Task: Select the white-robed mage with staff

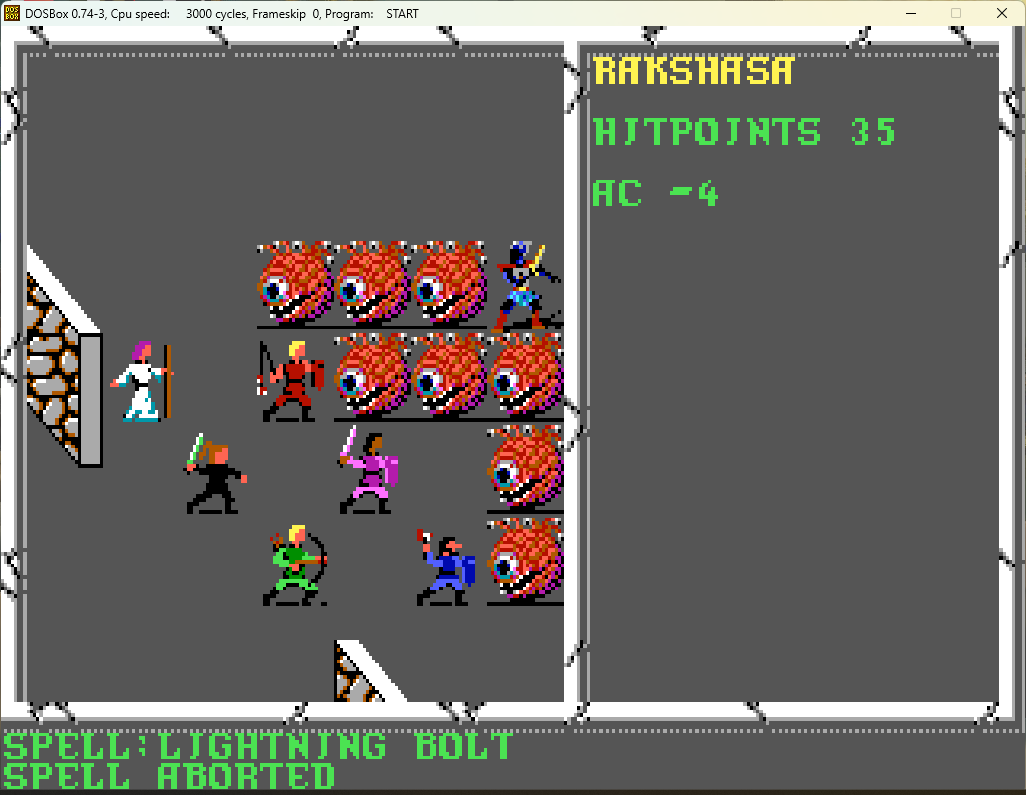Action: coord(142,381)
